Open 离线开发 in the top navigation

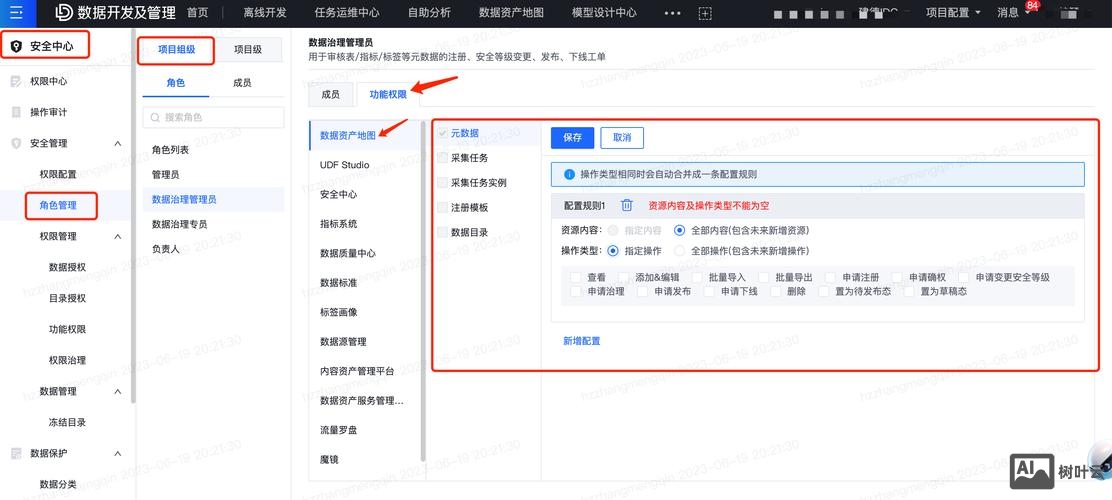265,13
